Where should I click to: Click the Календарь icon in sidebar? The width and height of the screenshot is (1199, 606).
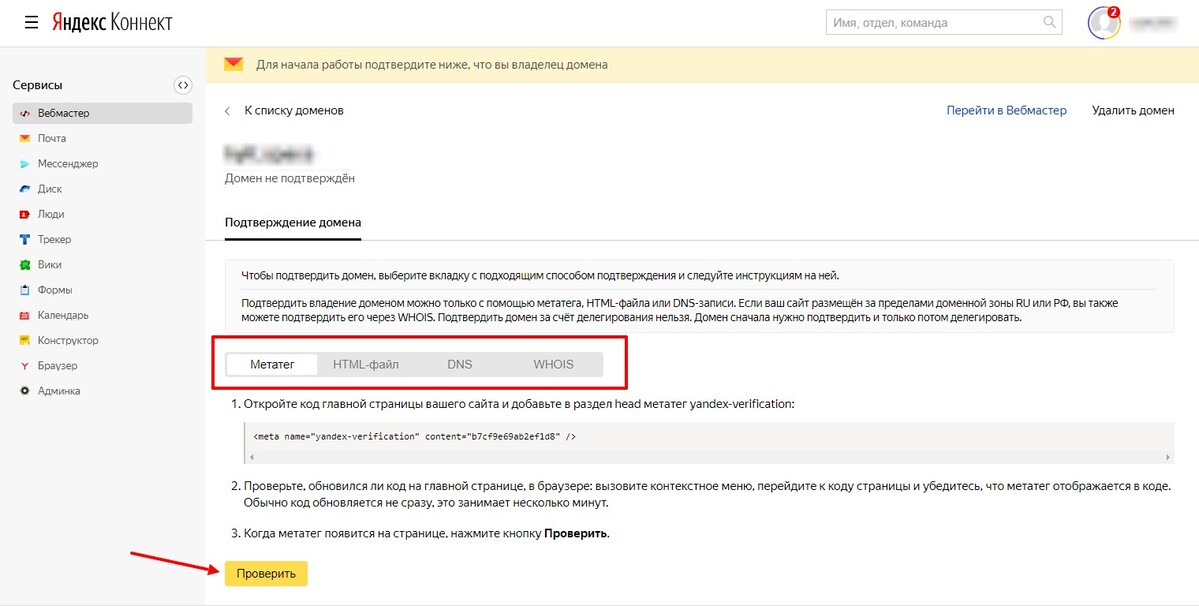coord(24,315)
